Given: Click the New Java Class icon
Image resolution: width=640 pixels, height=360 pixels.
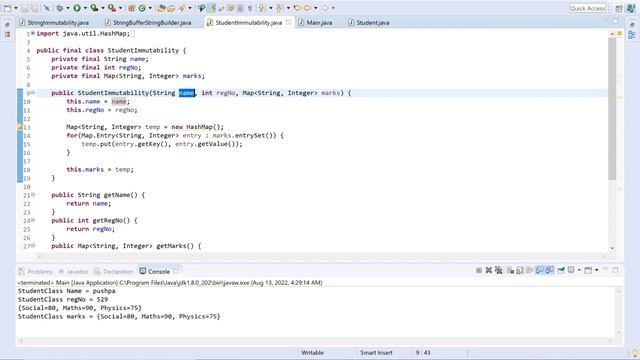Looking at the screenshot, I should (x=142, y=8).
